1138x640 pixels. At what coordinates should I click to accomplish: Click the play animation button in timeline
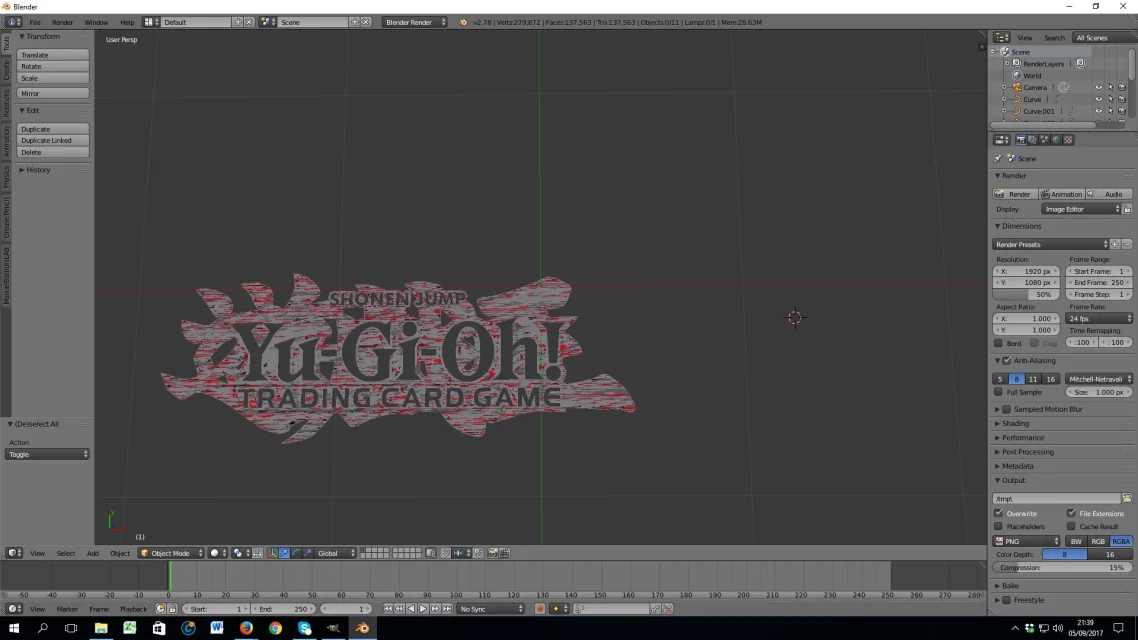(422, 609)
